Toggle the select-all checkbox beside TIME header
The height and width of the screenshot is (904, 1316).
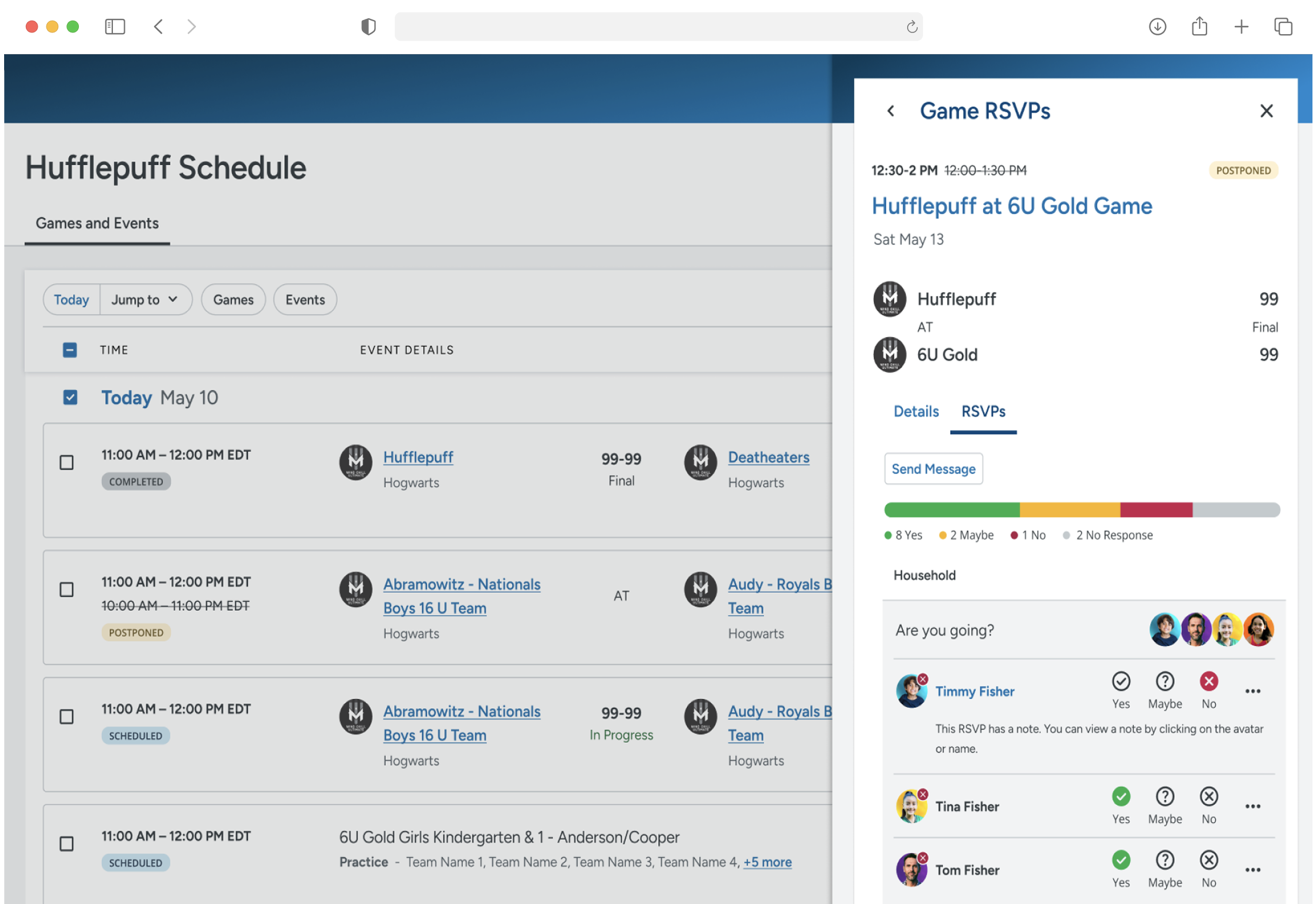(70, 350)
